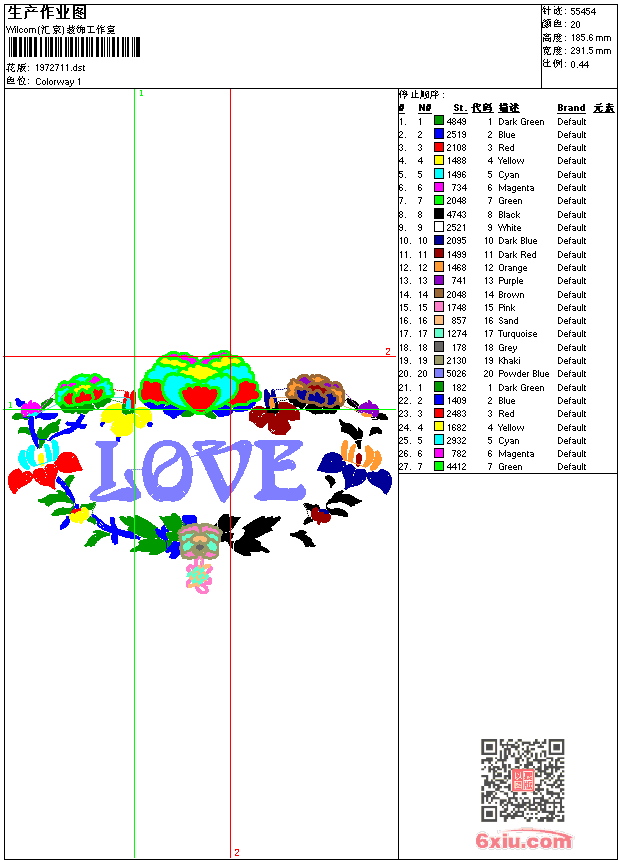Click stitch count '4849'
Image resolution: width=620 pixels, height=860 pixels.
pos(456,121)
